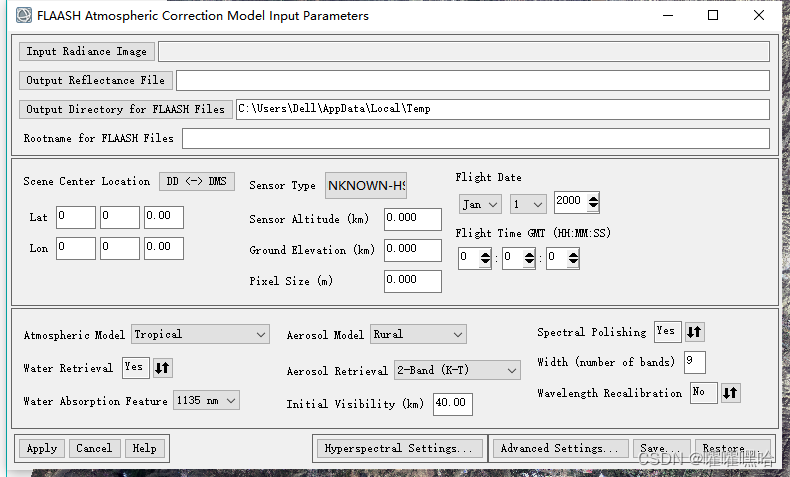Image resolution: width=790 pixels, height=477 pixels.
Task: Click the Flight Time hours field
Action: (469, 258)
